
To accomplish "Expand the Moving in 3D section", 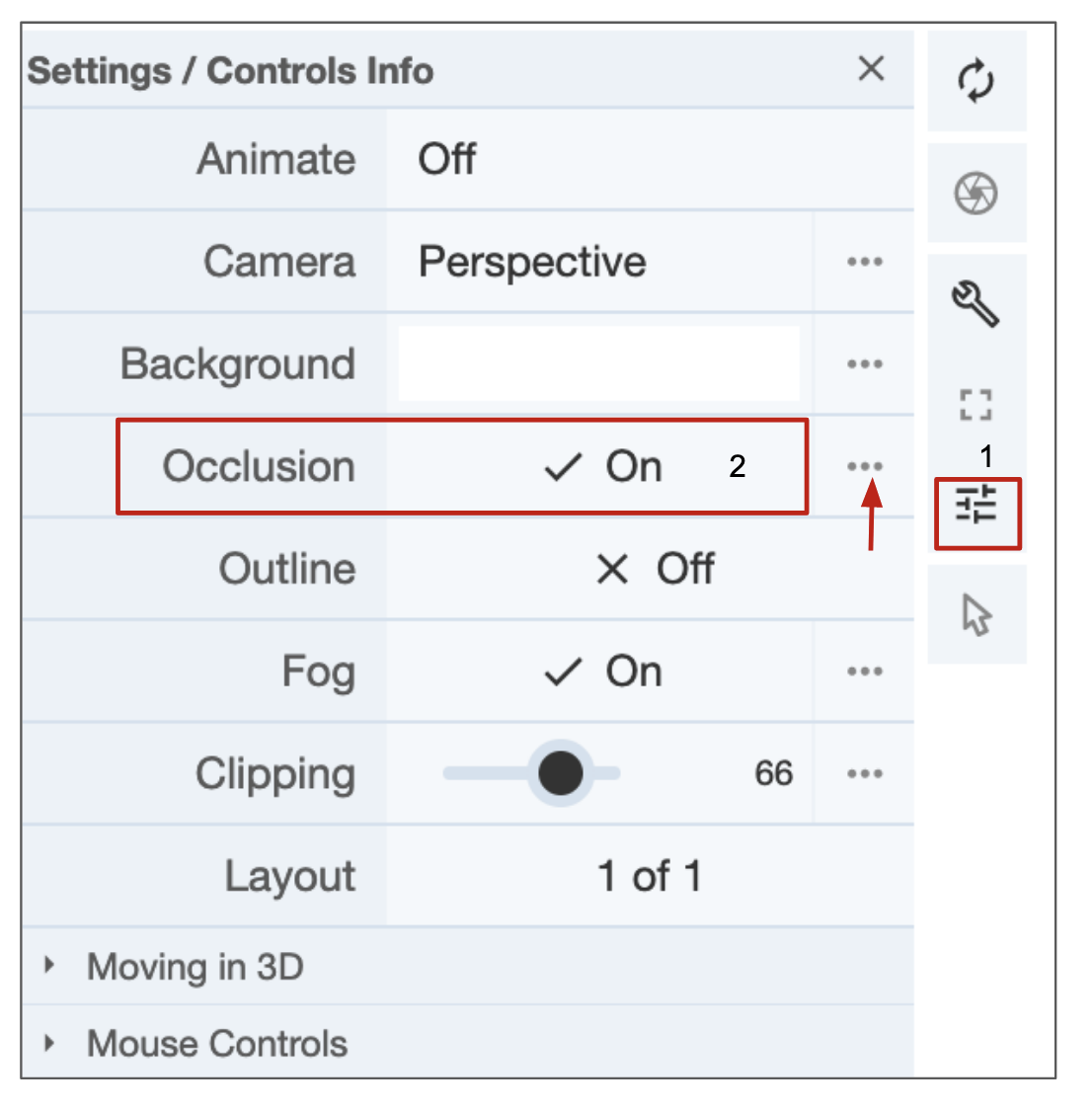I will click(x=195, y=967).
